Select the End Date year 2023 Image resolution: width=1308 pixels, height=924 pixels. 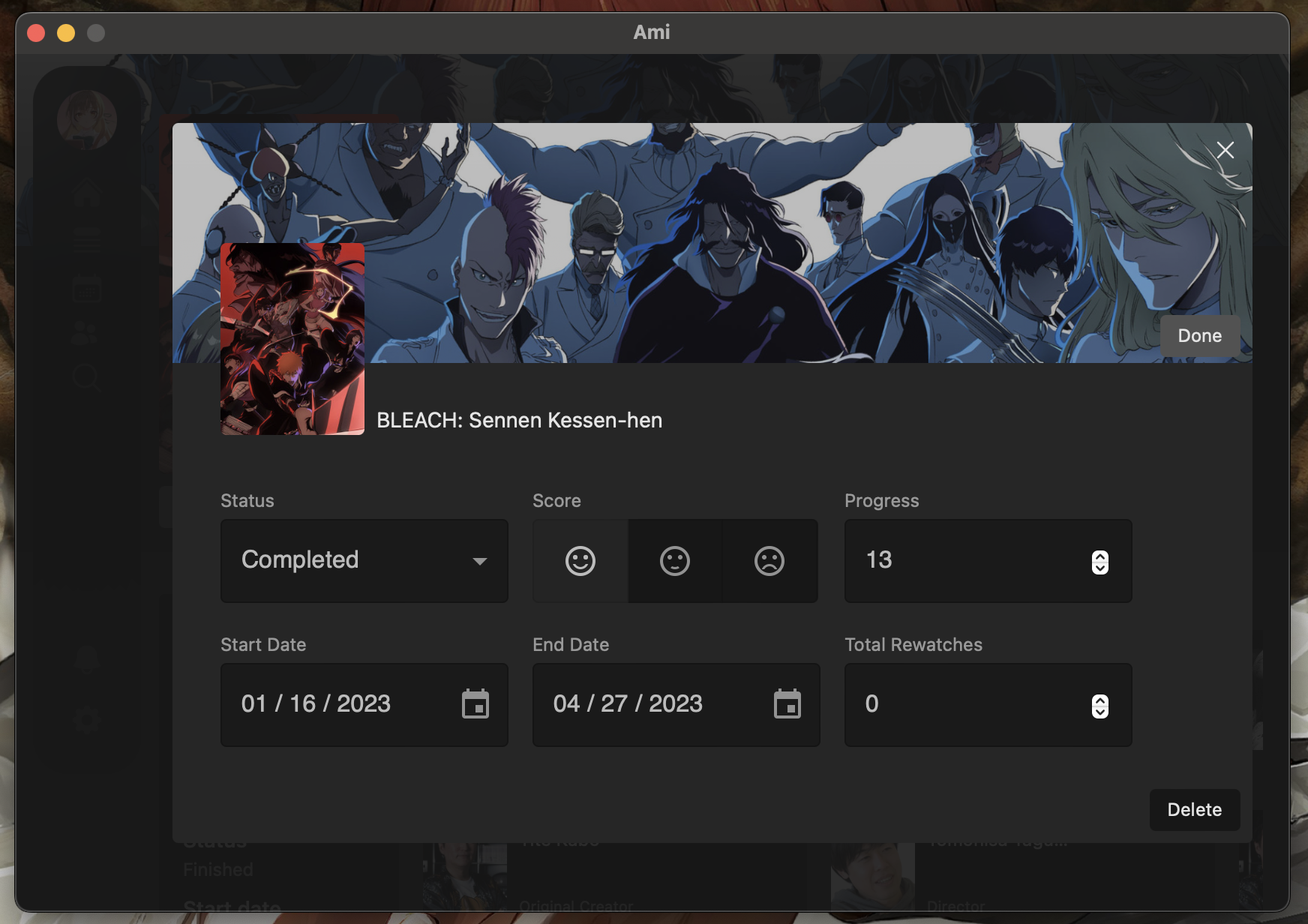676,704
